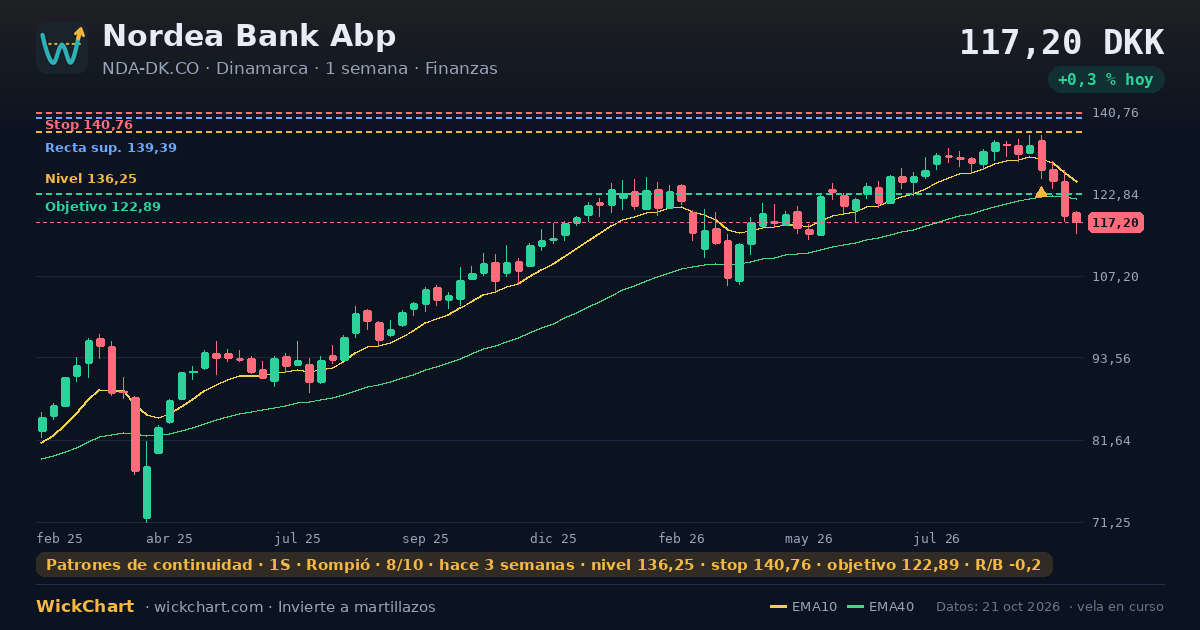Click the Patrones de continuidad summary bar
Viewport: 1200px width, 630px height.
pos(544,565)
